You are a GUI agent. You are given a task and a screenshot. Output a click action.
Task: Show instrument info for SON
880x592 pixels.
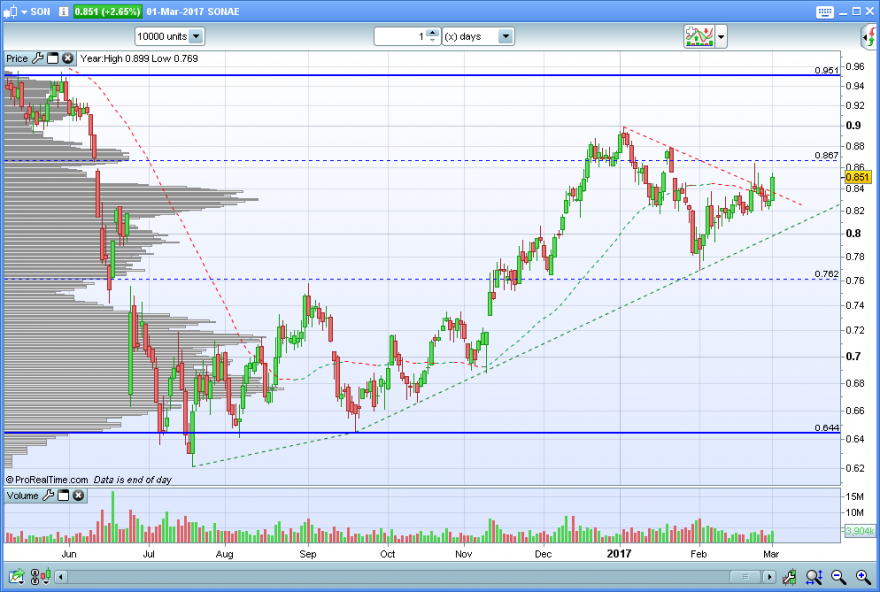coord(63,11)
